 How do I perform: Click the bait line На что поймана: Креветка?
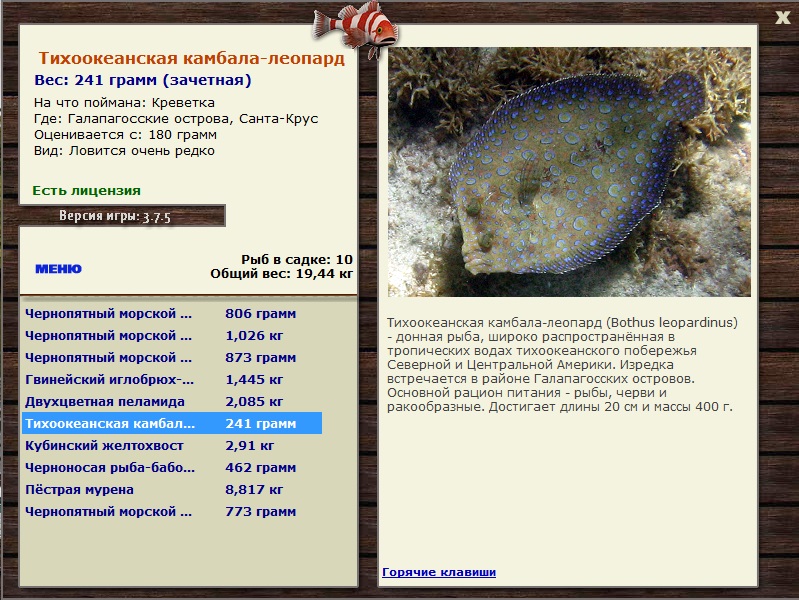124,102
